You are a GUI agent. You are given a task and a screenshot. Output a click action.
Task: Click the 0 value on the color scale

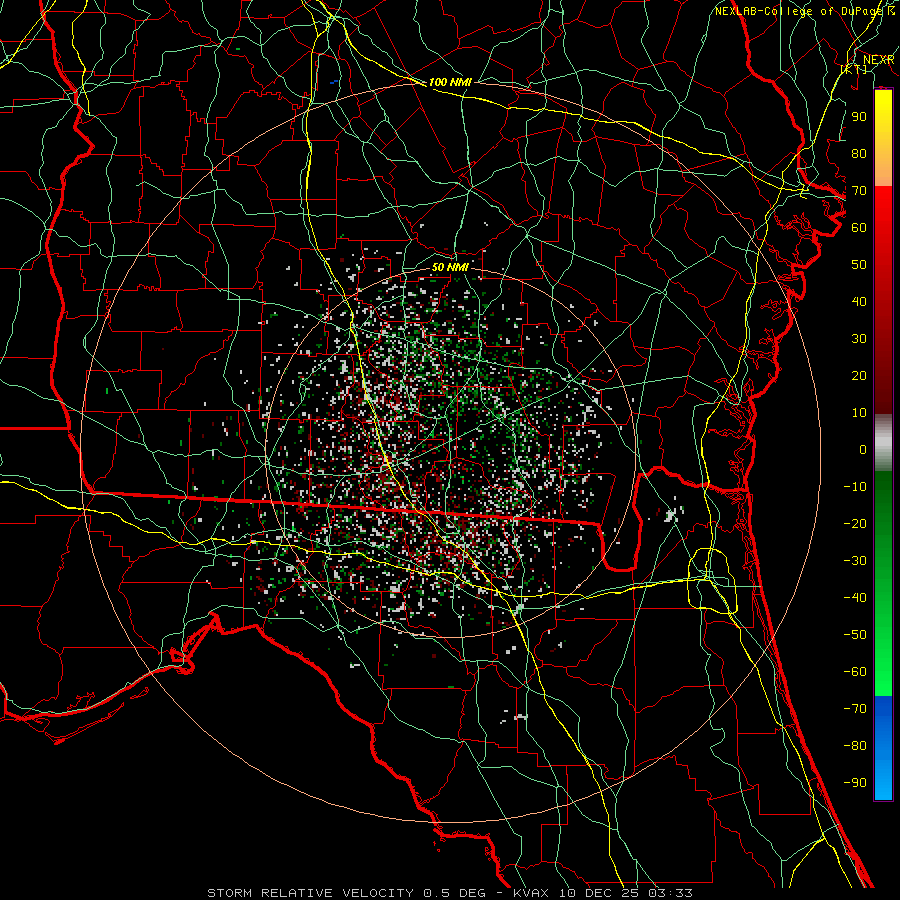pos(863,450)
